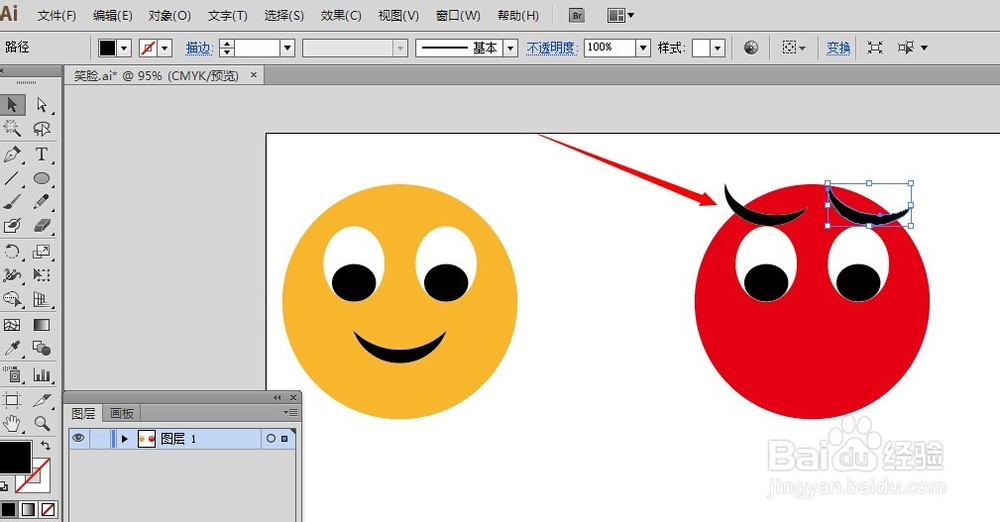Select the Mesh tool
The width and height of the screenshot is (1000, 522).
pyautogui.click(x=12, y=325)
